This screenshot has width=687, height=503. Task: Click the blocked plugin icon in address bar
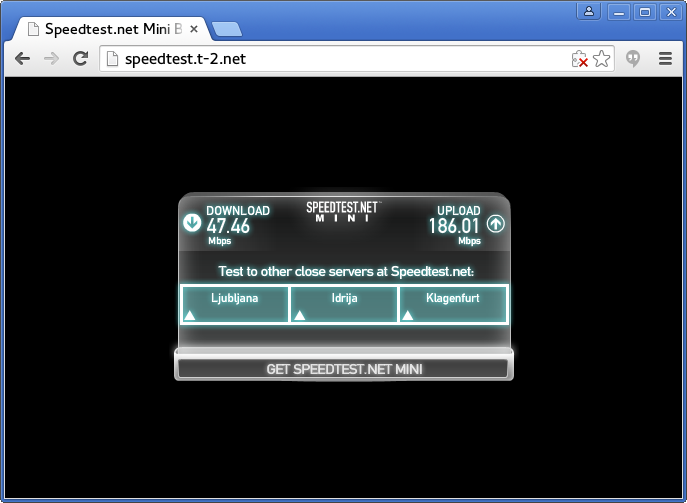pyautogui.click(x=580, y=59)
